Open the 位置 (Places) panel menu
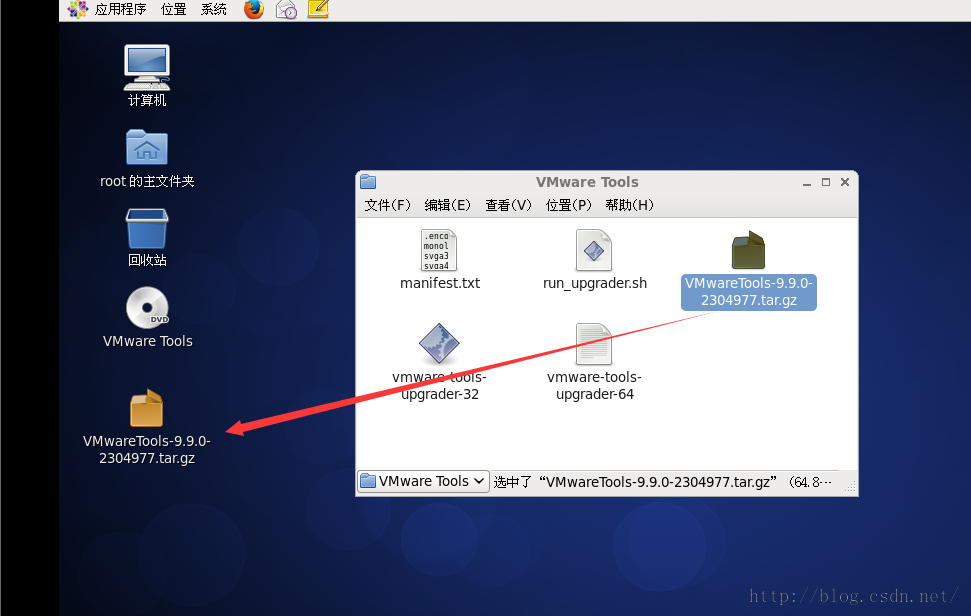 (173, 9)
